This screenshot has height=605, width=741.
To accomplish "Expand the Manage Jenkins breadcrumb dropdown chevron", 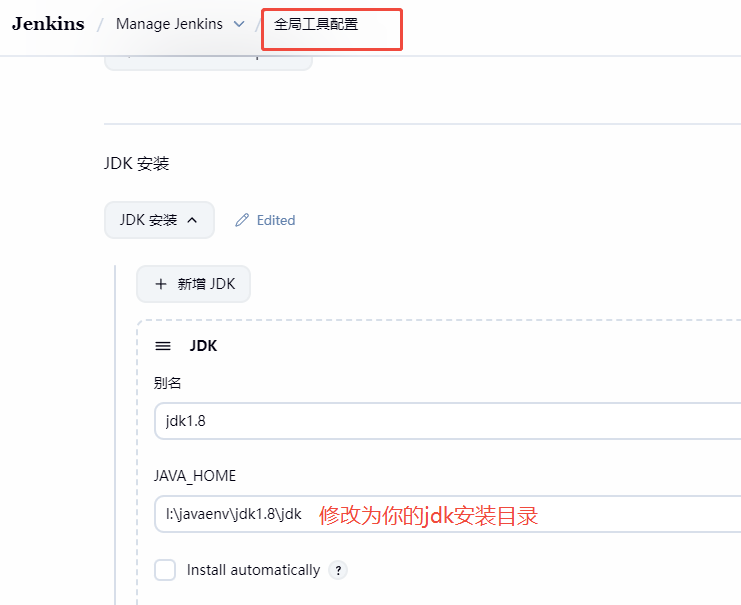I will pos(240,24).
